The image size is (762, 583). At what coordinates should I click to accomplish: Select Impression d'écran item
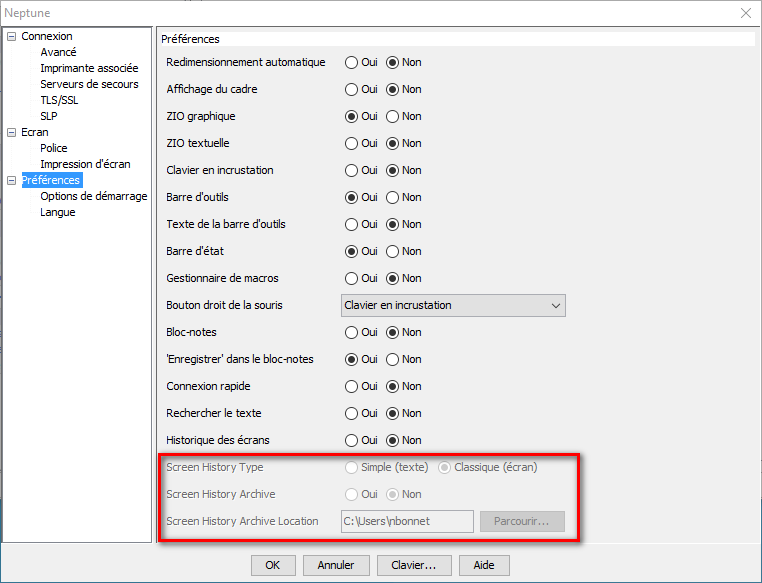coord(86,164)
